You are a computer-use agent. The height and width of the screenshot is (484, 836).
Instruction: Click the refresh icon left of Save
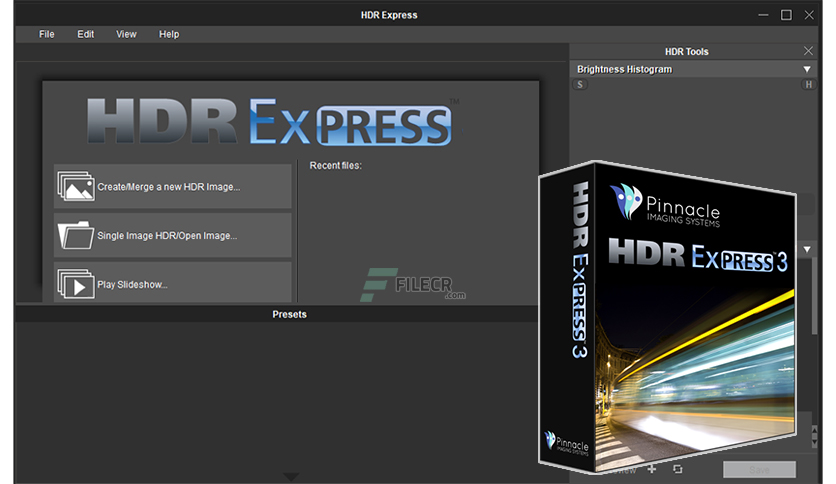677,469
